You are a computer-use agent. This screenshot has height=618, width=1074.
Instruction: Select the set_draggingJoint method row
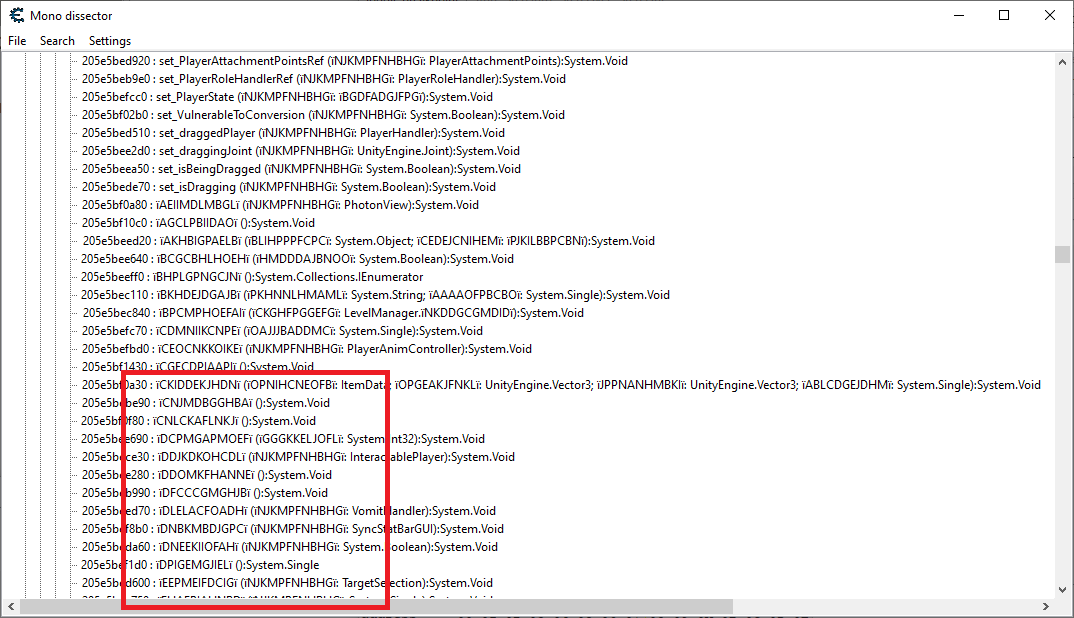pos(301,151)
